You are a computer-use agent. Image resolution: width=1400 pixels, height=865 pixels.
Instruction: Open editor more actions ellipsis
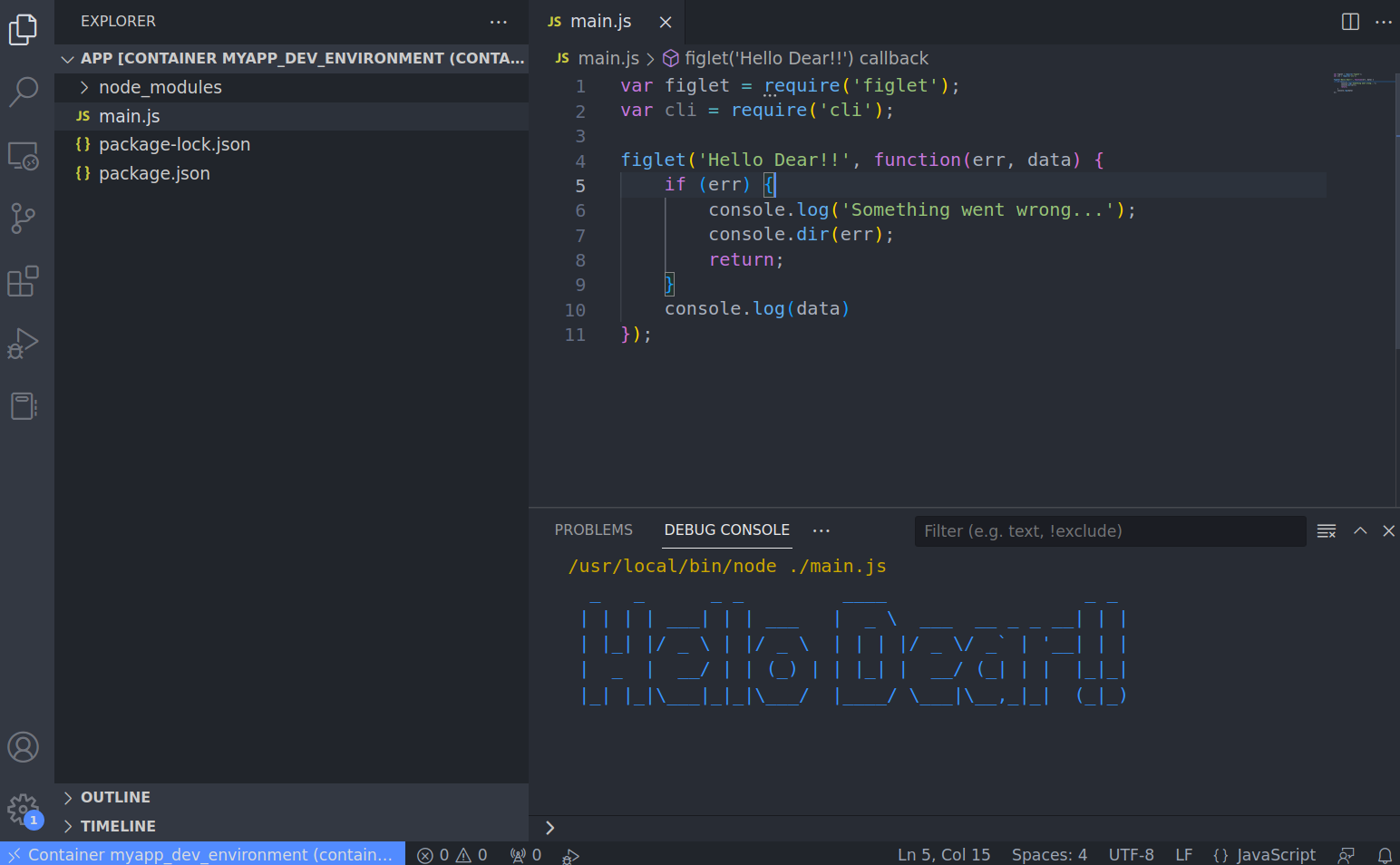(1383, 22)
